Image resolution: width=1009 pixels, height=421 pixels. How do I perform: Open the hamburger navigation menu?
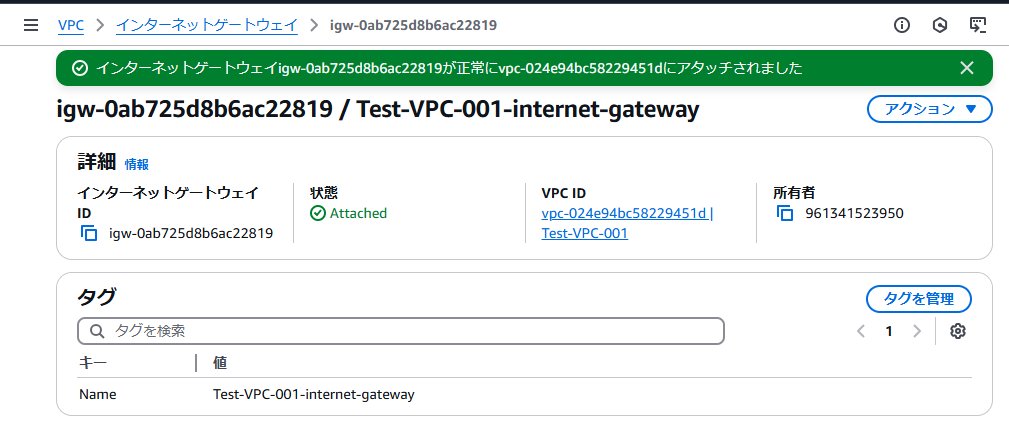(30, 26)
